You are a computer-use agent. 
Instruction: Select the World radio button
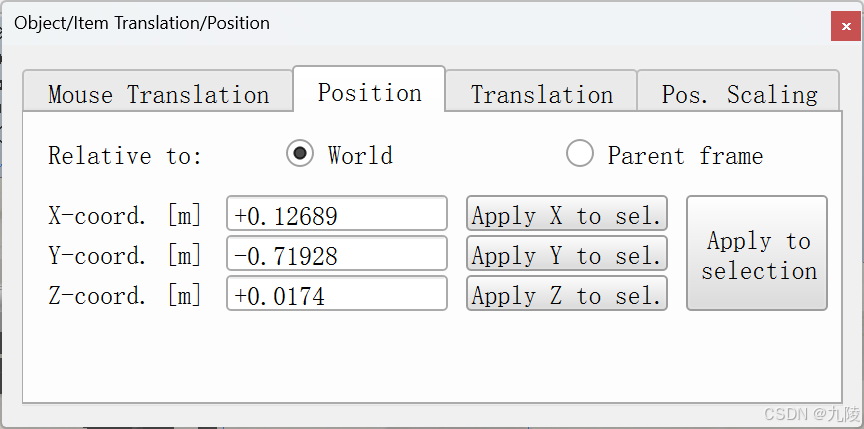coord(299,154)
